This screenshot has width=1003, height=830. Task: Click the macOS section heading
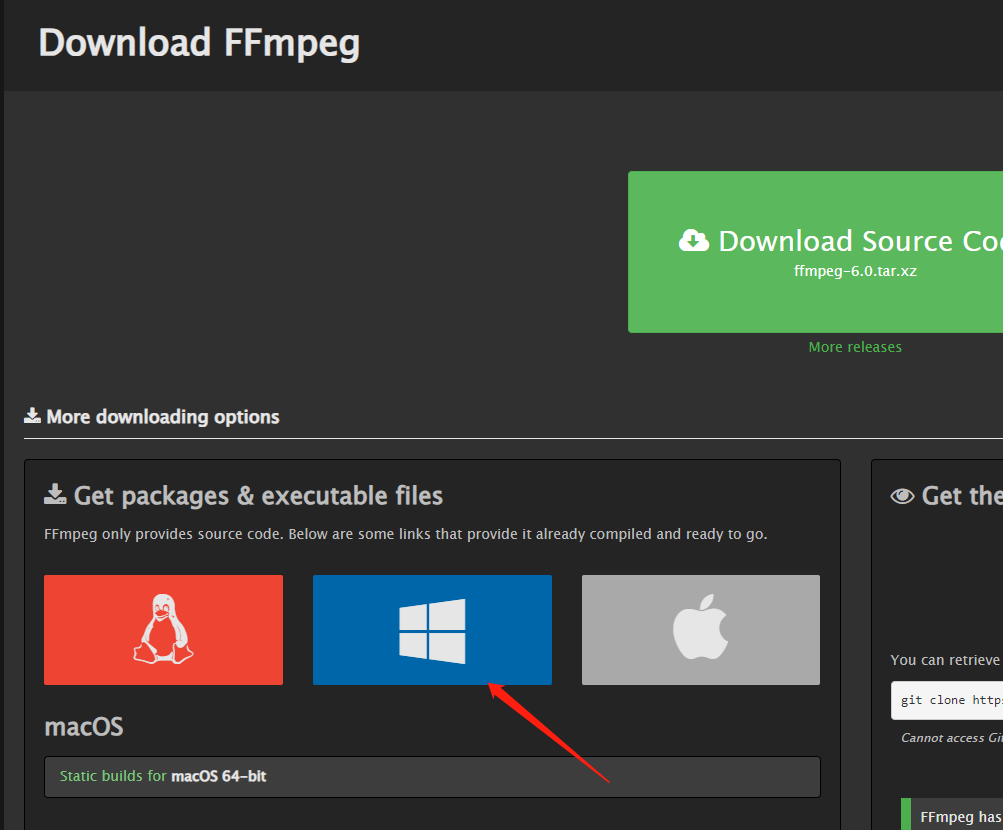pyautogui.click(x=84, y=727)
